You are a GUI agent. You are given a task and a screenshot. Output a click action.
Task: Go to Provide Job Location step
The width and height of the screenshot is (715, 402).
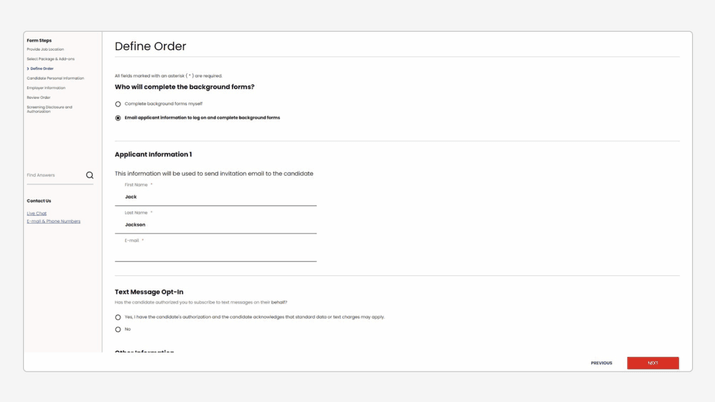click(x=45, y=49)
